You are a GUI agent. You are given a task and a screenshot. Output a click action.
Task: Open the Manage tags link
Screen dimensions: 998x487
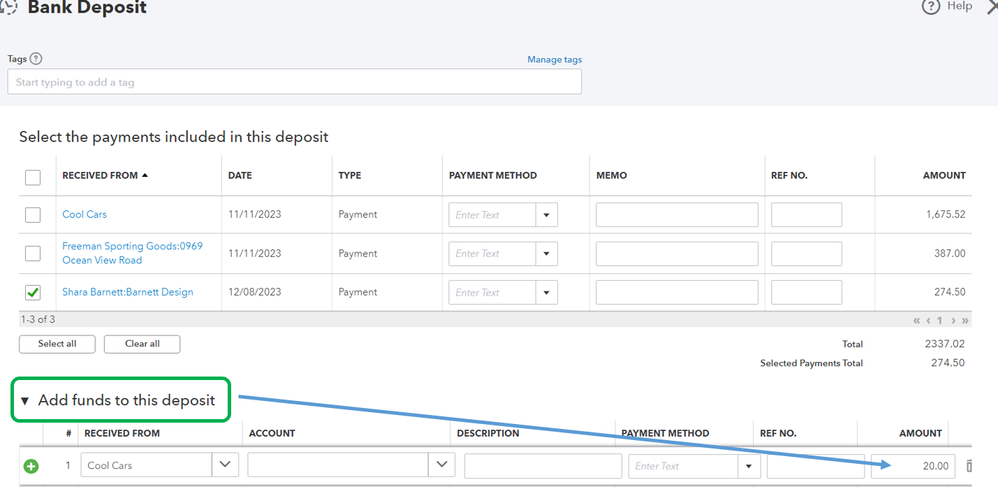[554, 59]
